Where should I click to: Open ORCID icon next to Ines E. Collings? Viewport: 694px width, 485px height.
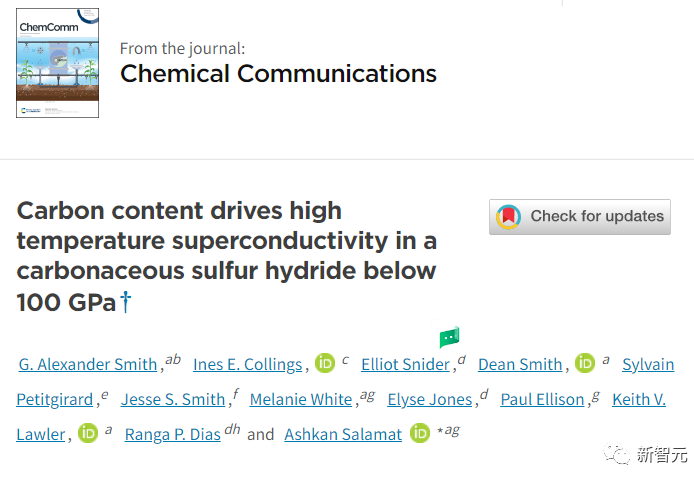tap(324, 364)
